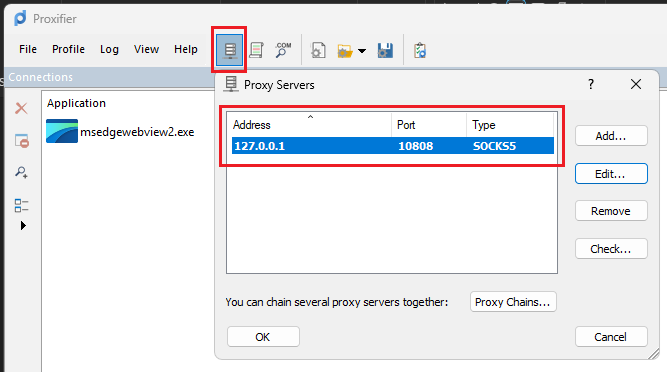Click the Proxy Servers dialog title icon
The image size is (667, 372).
(231, 84)
